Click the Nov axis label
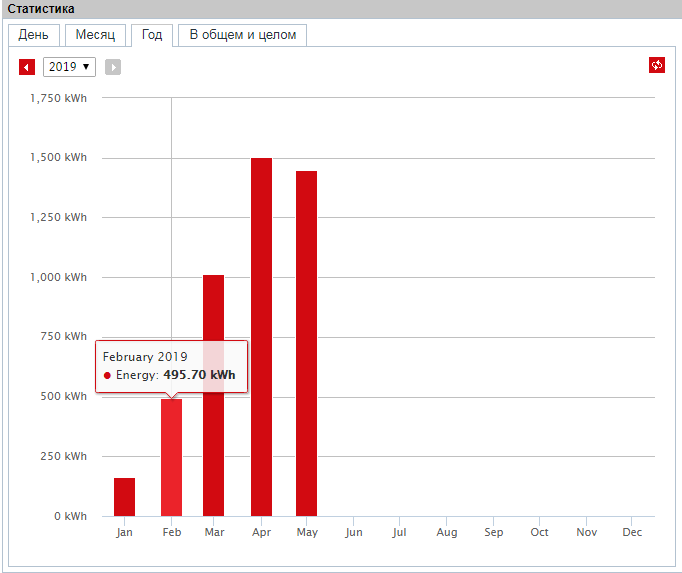Image resolution: width=682 pixels, height=573 pixels. [x=586, y=532]
